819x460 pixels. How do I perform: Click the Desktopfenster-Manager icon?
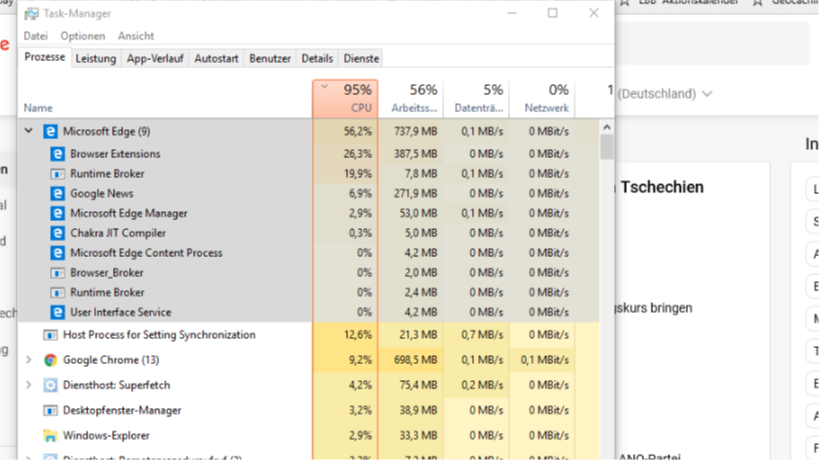tap(50, 410)
